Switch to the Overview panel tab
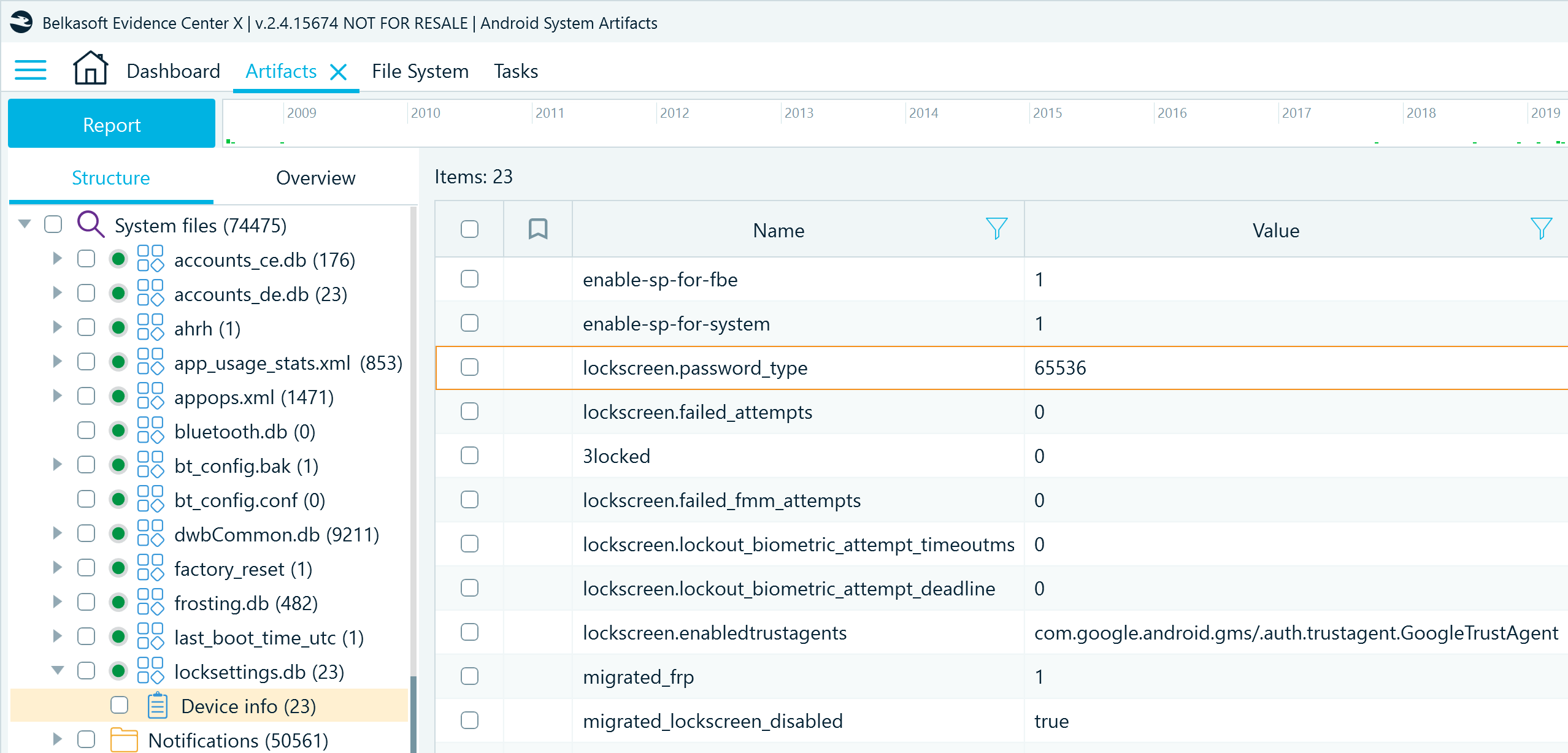 click(x=316, y=178)
